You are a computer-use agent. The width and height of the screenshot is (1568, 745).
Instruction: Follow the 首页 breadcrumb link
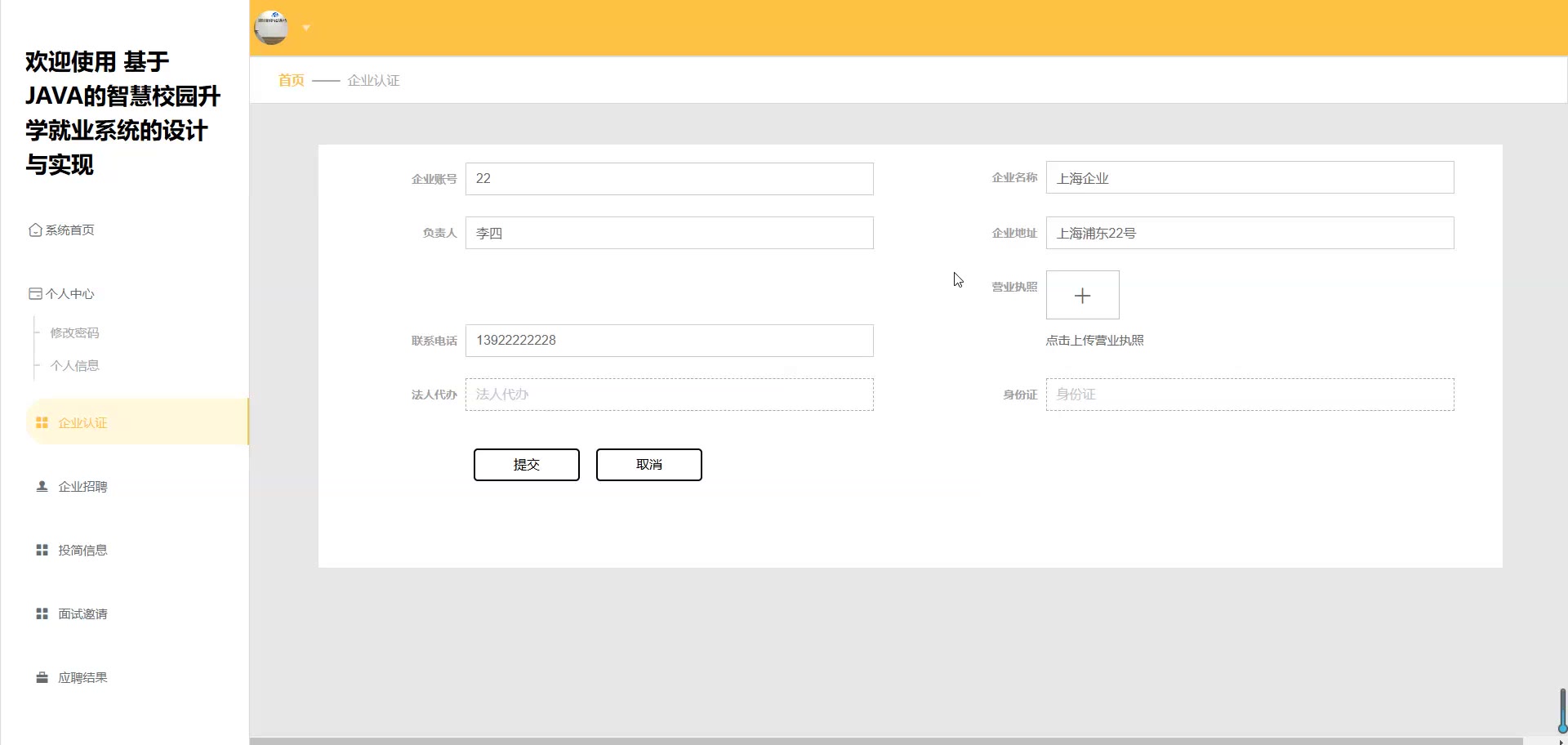coord(291,80)
